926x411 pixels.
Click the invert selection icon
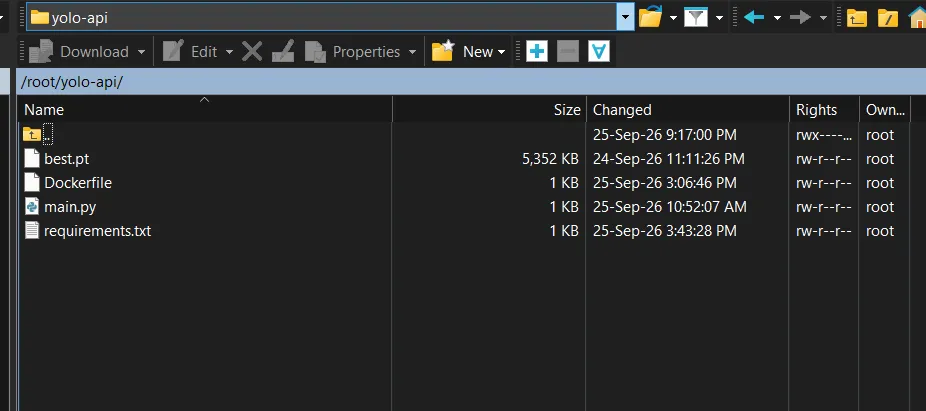[599, 52]
